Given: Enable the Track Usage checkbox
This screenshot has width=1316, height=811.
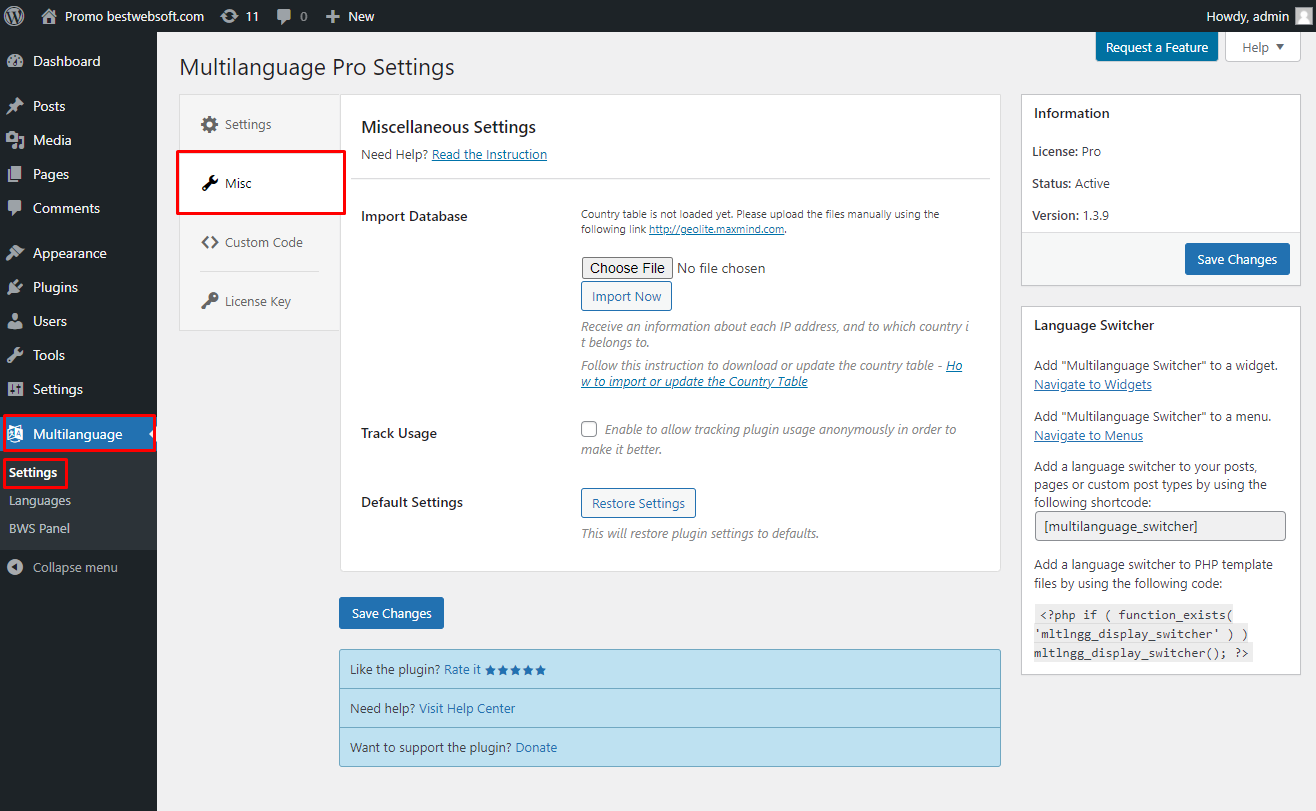Looking at the screenshot, I should (x=589, y=429).
